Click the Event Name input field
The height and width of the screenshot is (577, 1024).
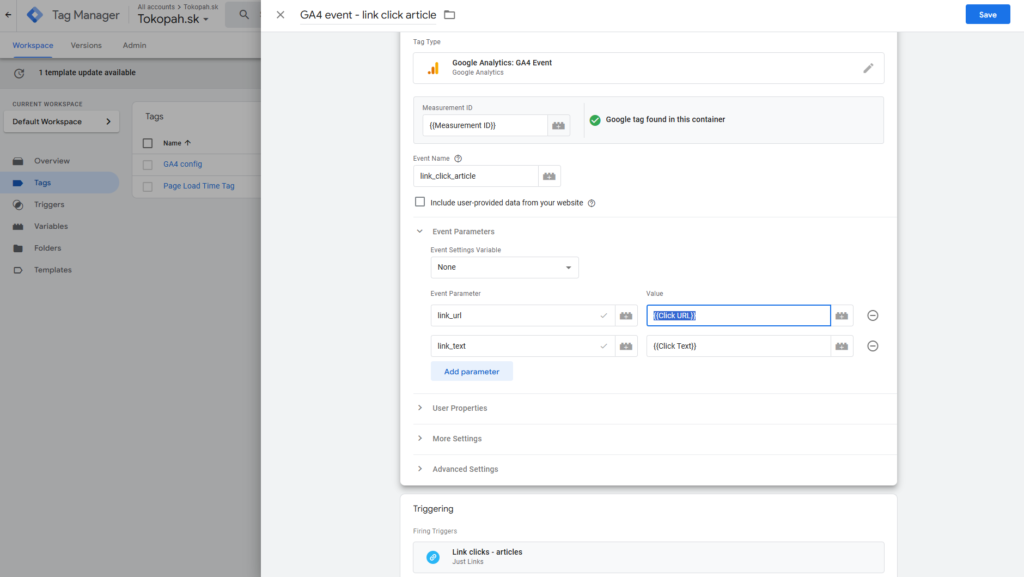coord(475,176)
